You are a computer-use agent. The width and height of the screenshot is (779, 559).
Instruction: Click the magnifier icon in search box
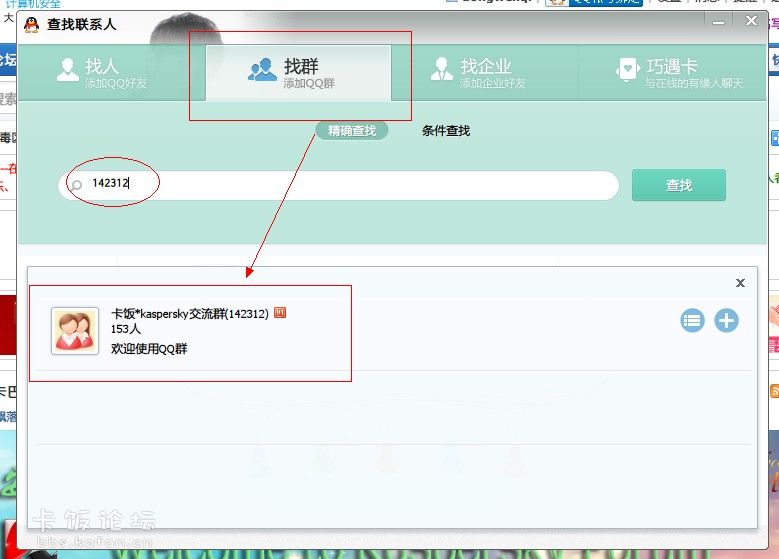[76, 186]
